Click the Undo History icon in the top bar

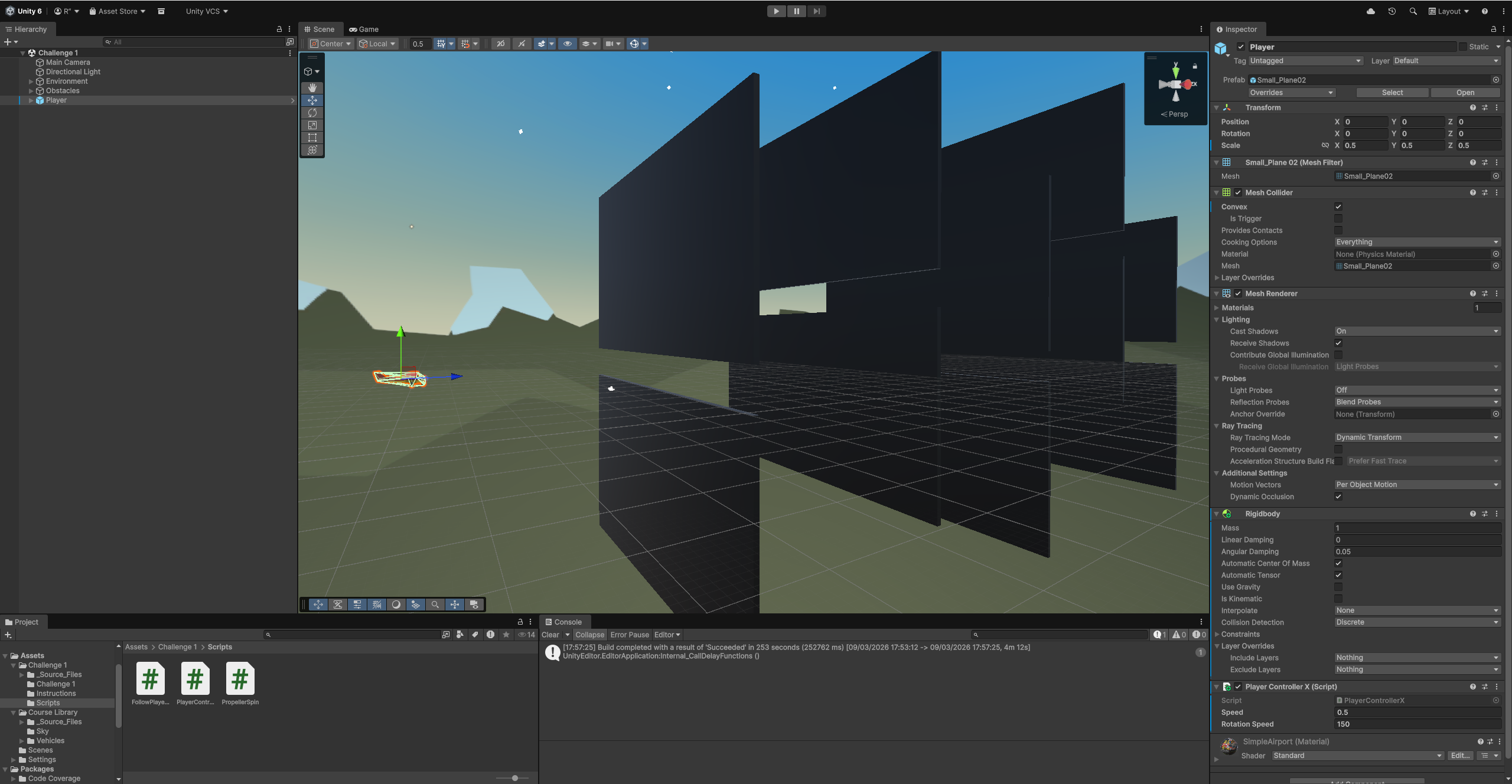1392,11
